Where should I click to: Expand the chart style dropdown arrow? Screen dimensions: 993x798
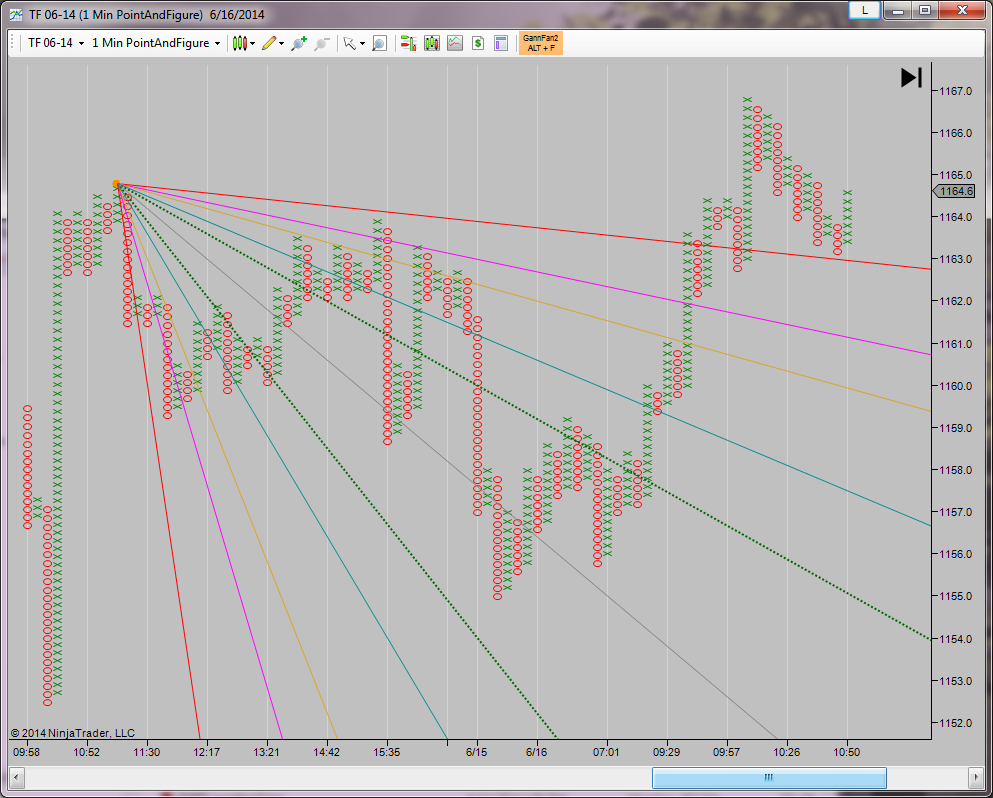pyautogui.click(x=253, y=44)
